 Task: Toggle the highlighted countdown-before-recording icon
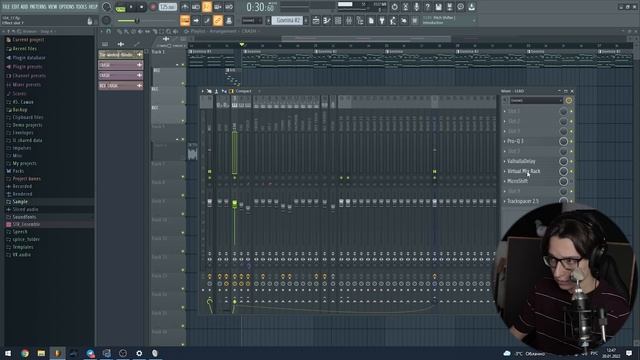[x=207, y=7]
